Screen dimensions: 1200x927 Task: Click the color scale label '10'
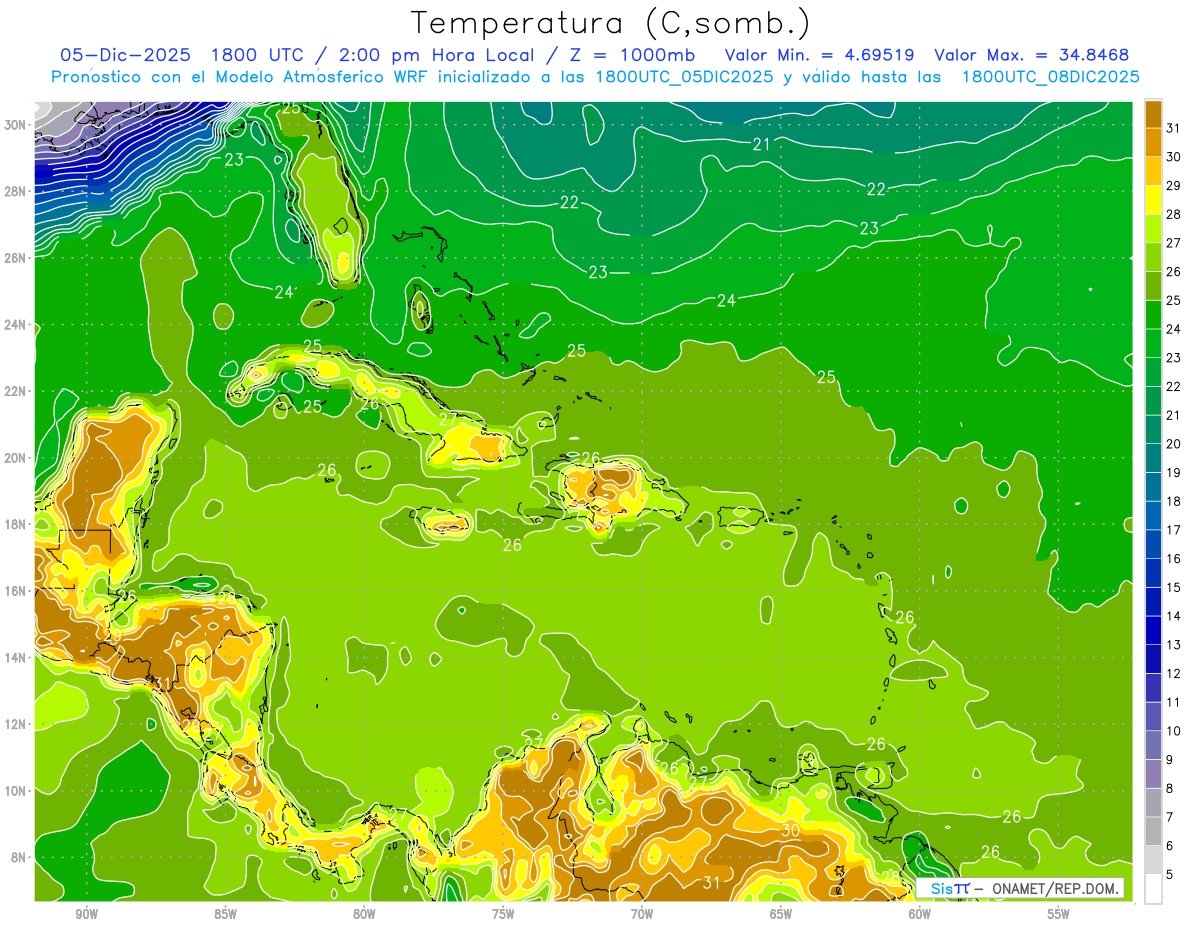click(1173, 732)
